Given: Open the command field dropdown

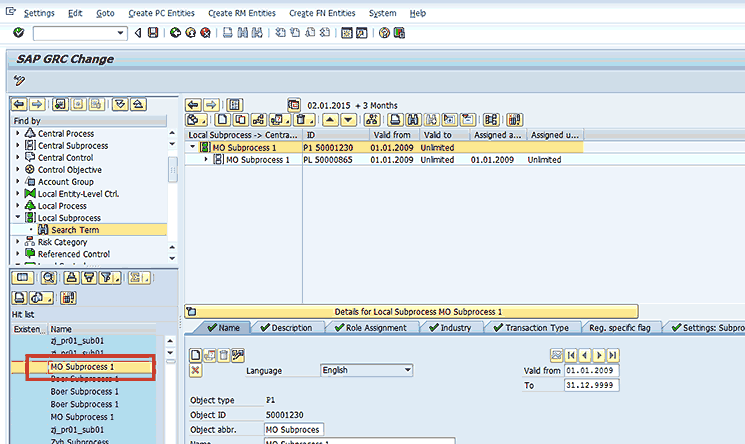Looking at the screenshot, I should [x=121, y=33].
